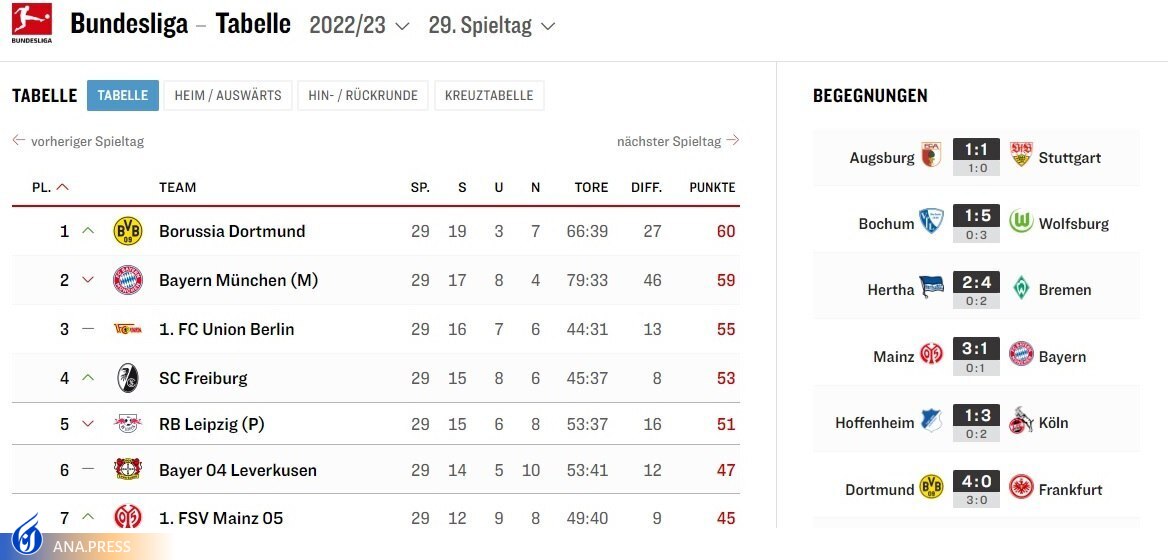Switch to the Hin- / Rückrunde tab

363,96
